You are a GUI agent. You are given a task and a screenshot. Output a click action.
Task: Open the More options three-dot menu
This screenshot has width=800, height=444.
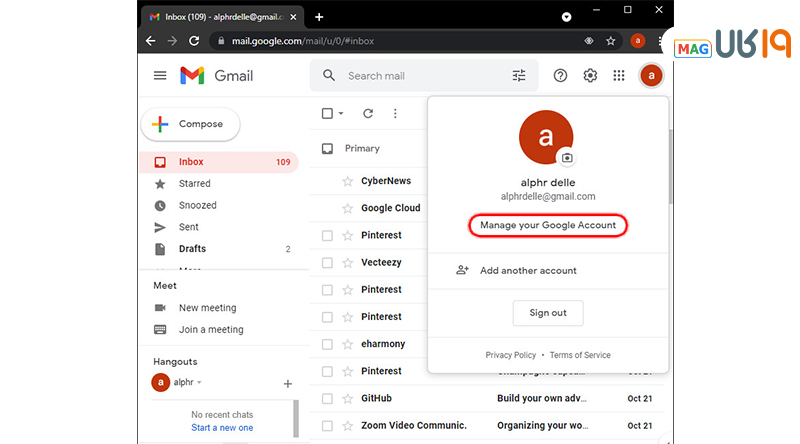pyautogui.click(x=395, y=113)
